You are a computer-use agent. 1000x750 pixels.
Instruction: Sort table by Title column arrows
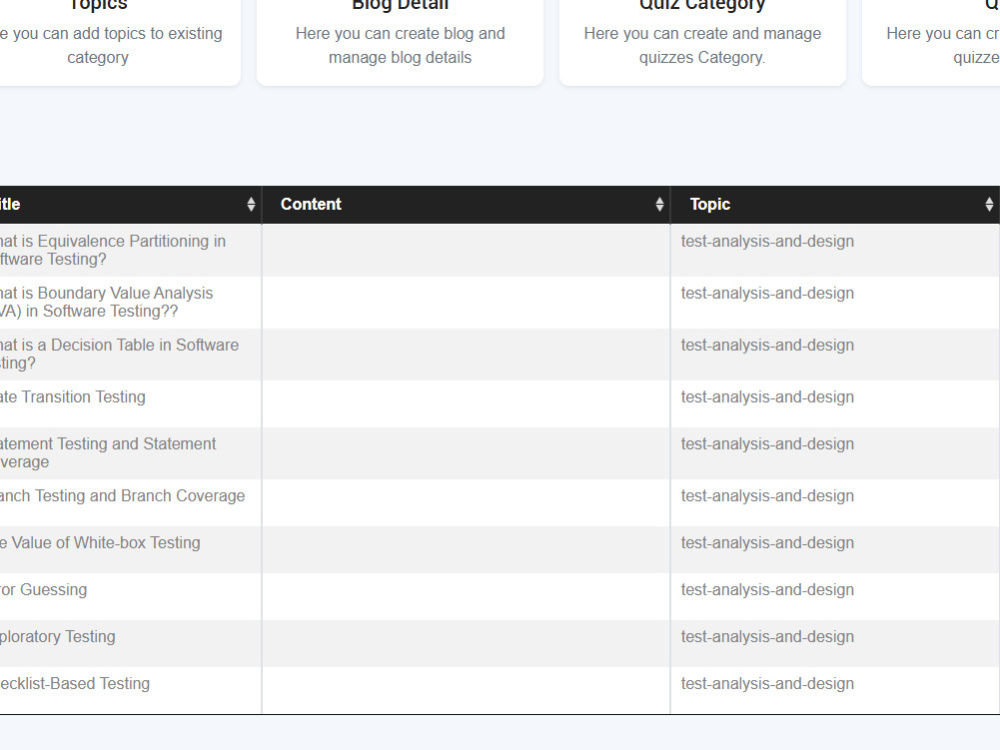(251, 204)
